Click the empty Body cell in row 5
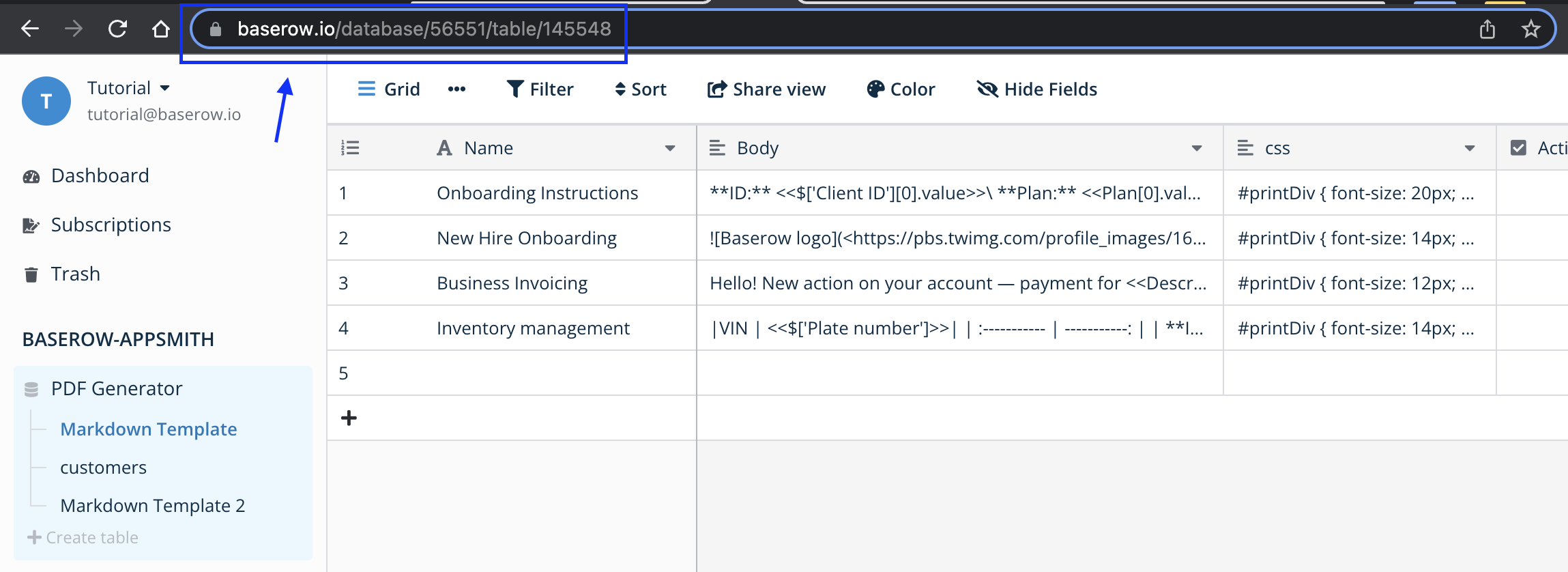The image size is (1568, 572). pyautogui.click(x=960, y=373)
